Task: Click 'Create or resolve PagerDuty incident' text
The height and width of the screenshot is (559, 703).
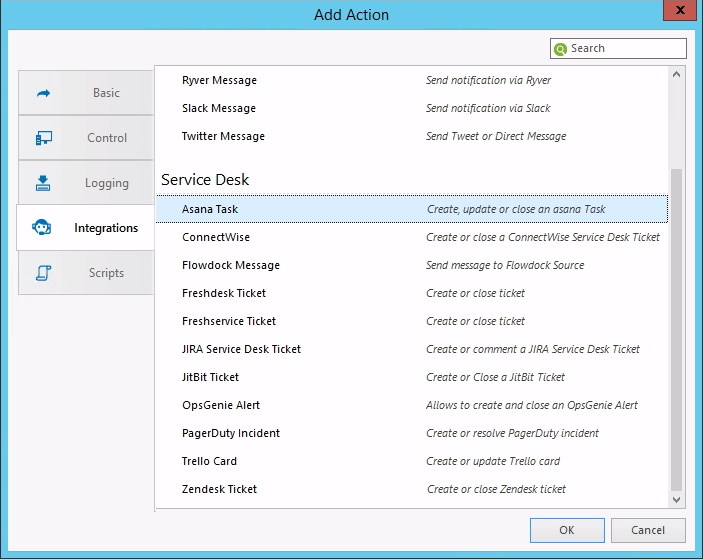Action: click(512, 433)
